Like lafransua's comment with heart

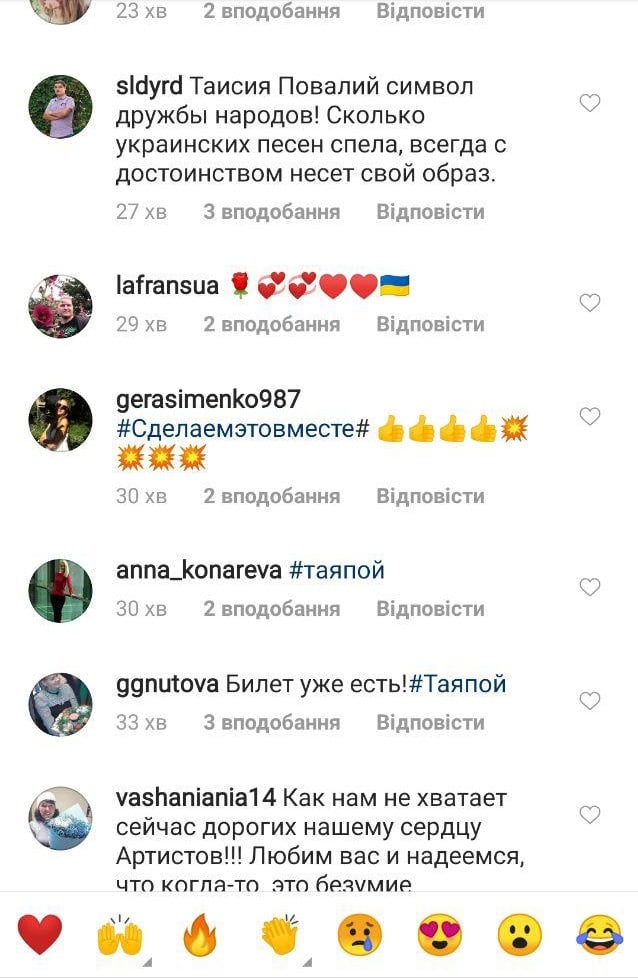click(590, 303)
